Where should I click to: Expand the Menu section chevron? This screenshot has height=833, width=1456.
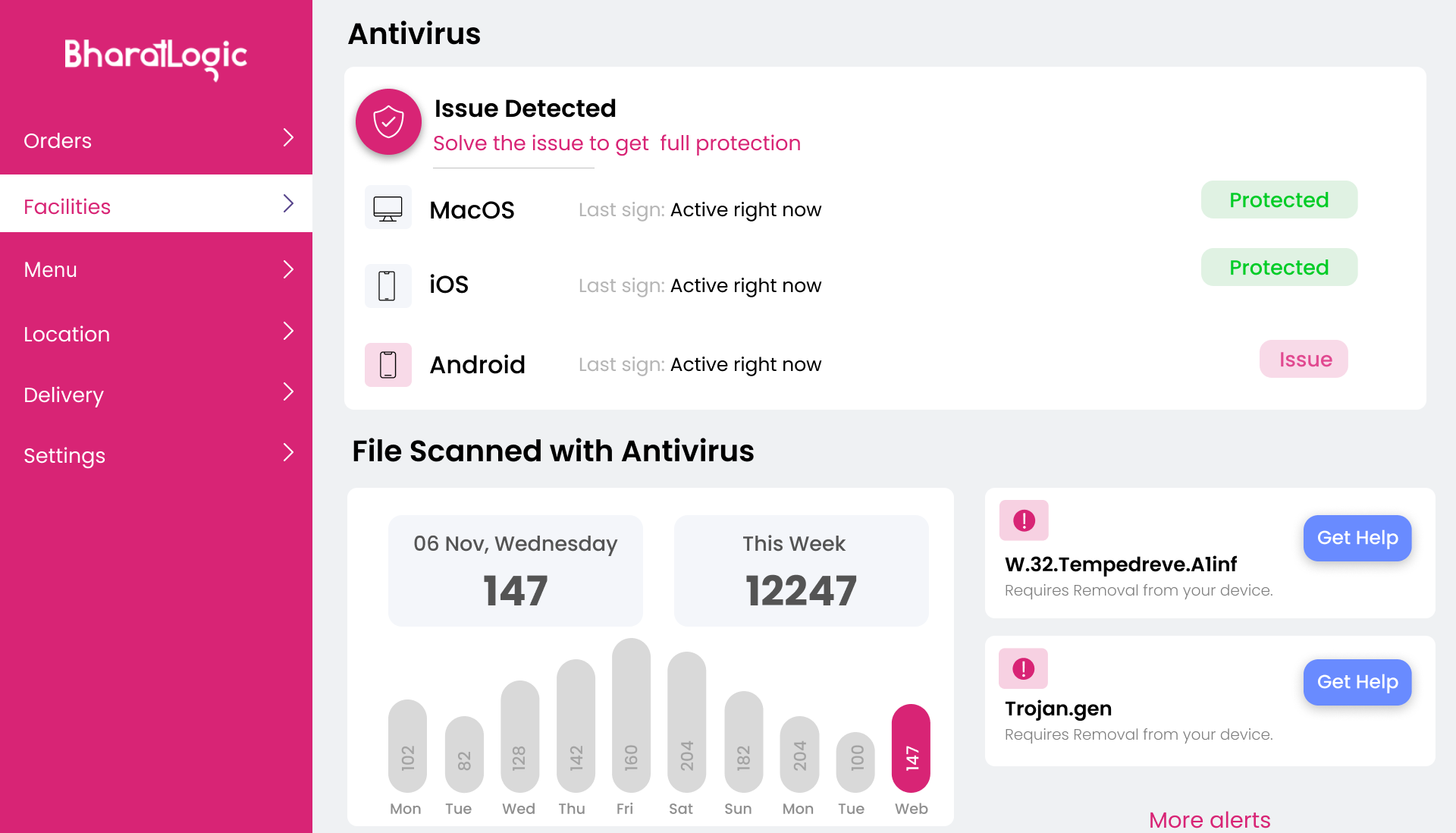point(288,269)
